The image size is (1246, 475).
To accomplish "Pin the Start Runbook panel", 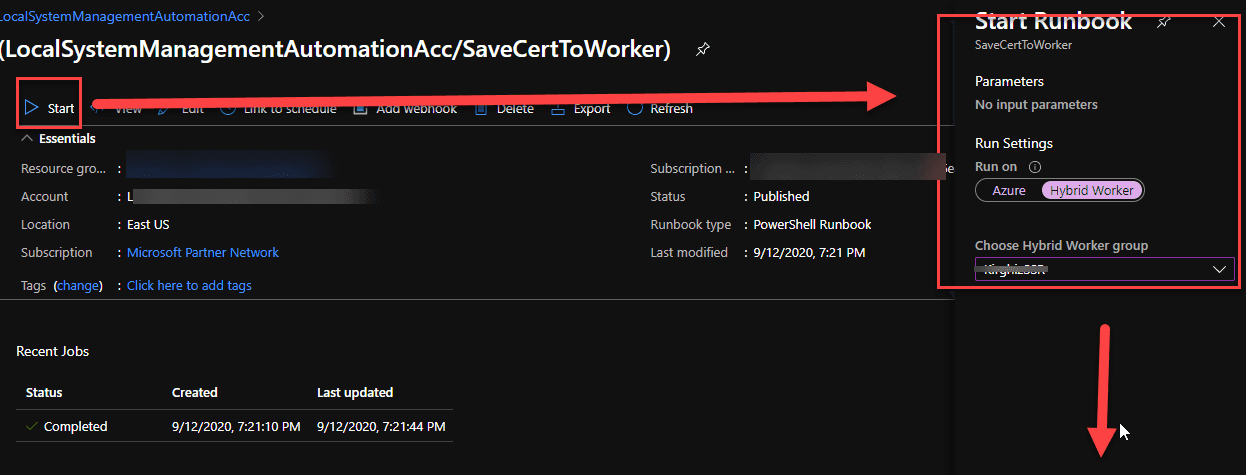I will click(1163, 22).
